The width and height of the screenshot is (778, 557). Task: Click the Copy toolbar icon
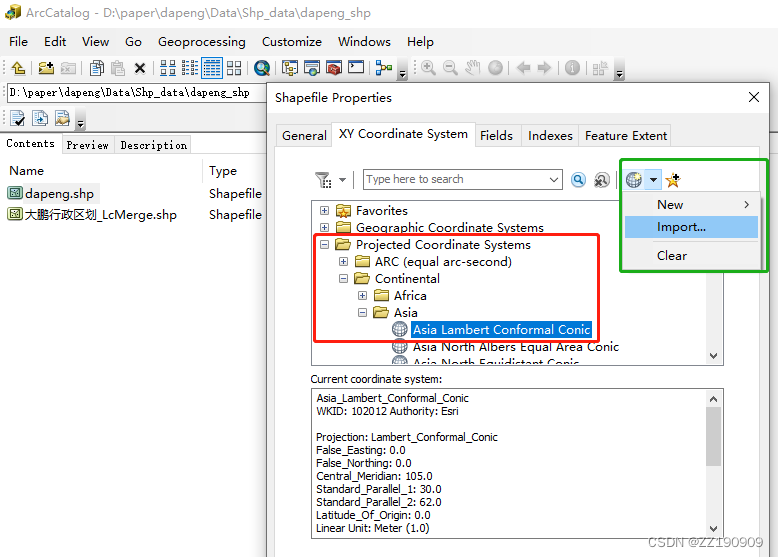coord(97,68)
